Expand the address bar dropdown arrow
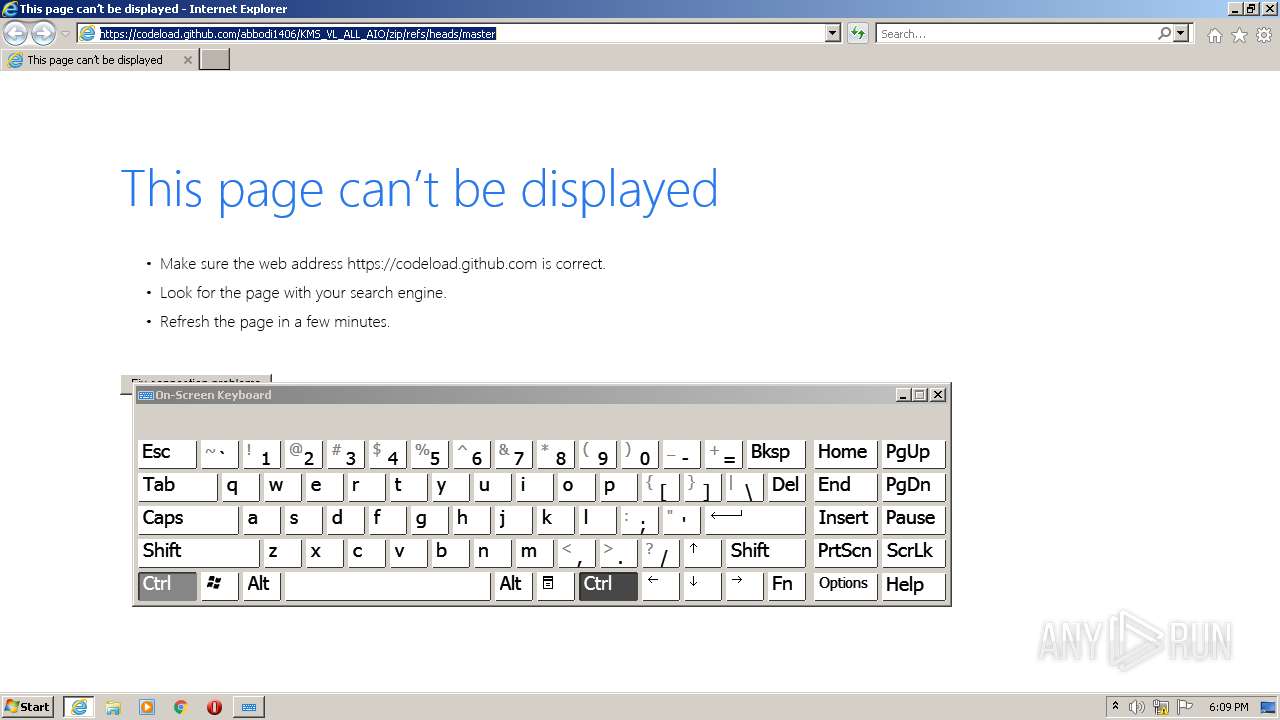The width and height of the screenshot is (1280, 720). tap(832, 33)
